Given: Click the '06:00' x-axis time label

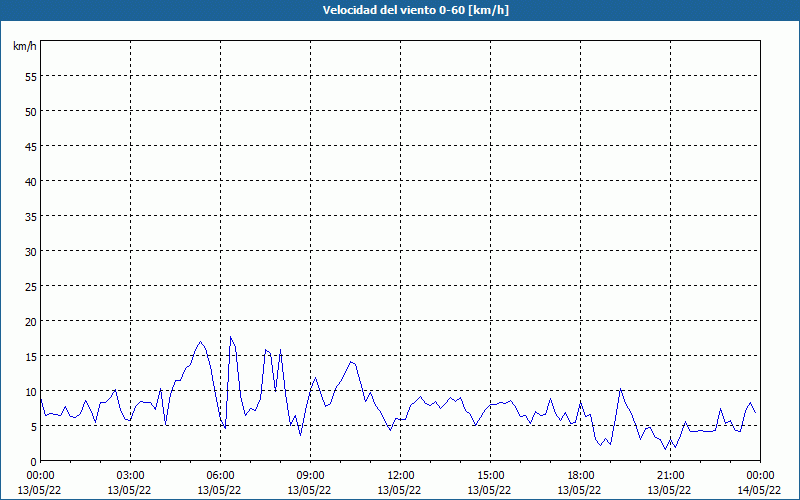Looking at the screenshot, I should pos(220,476).
